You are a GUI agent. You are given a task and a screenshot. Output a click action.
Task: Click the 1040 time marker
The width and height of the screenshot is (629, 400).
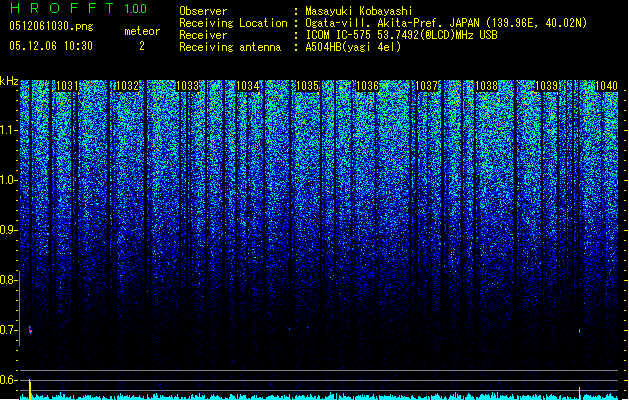[x=606, y=86]
